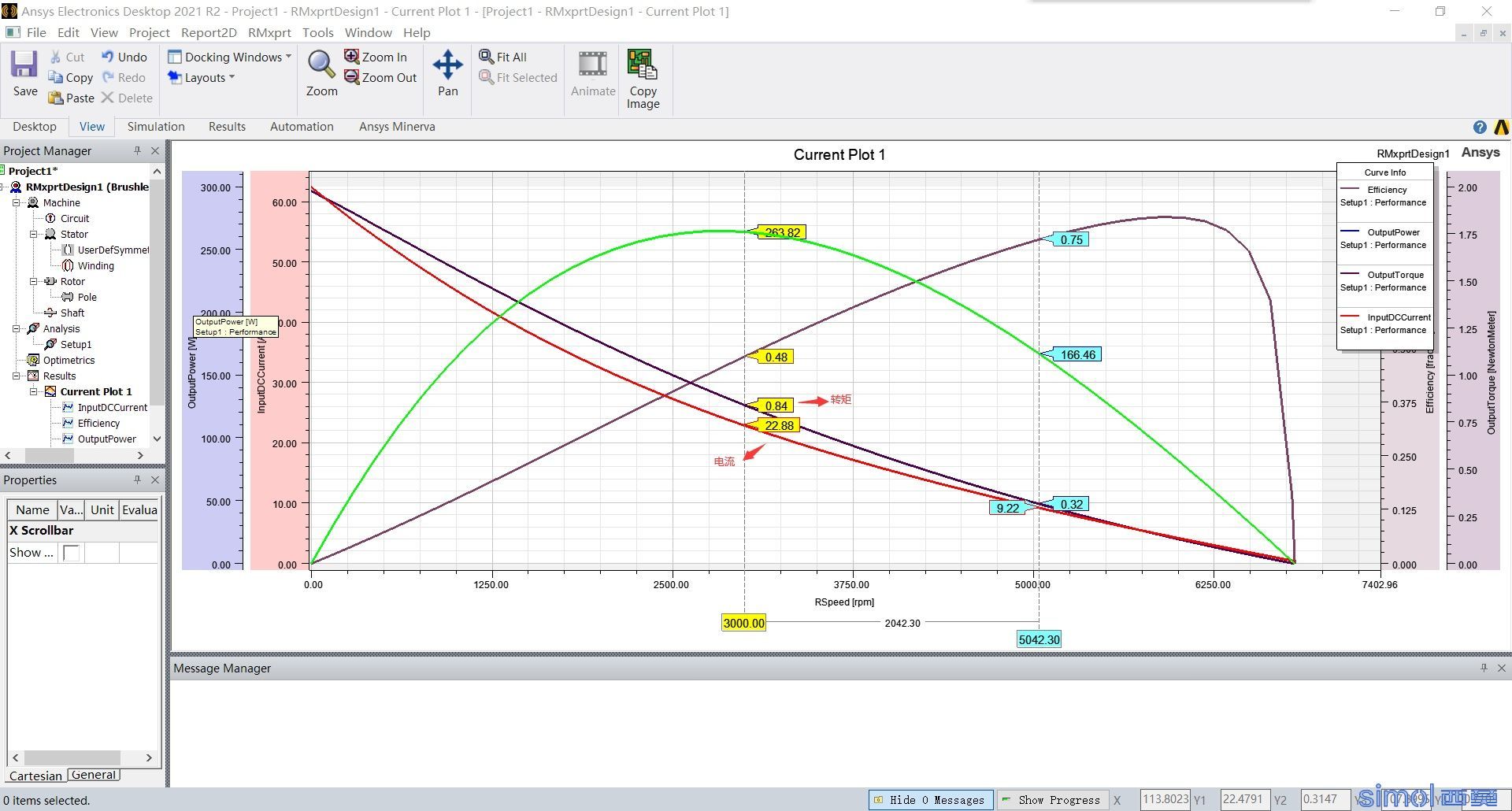This screenshot has height=811, width=1512.
Task: Select the General properties tab
Action: pos(94,775)
